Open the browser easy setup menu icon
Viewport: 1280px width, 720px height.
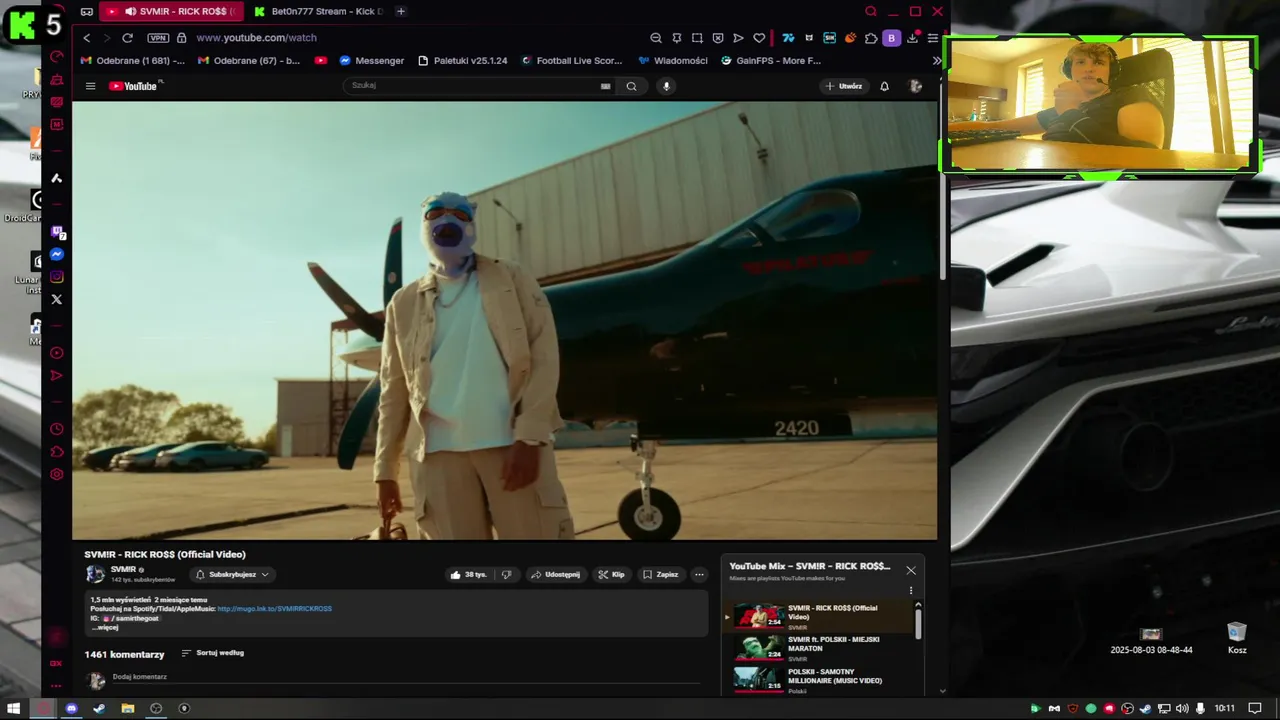click(933, 38)
